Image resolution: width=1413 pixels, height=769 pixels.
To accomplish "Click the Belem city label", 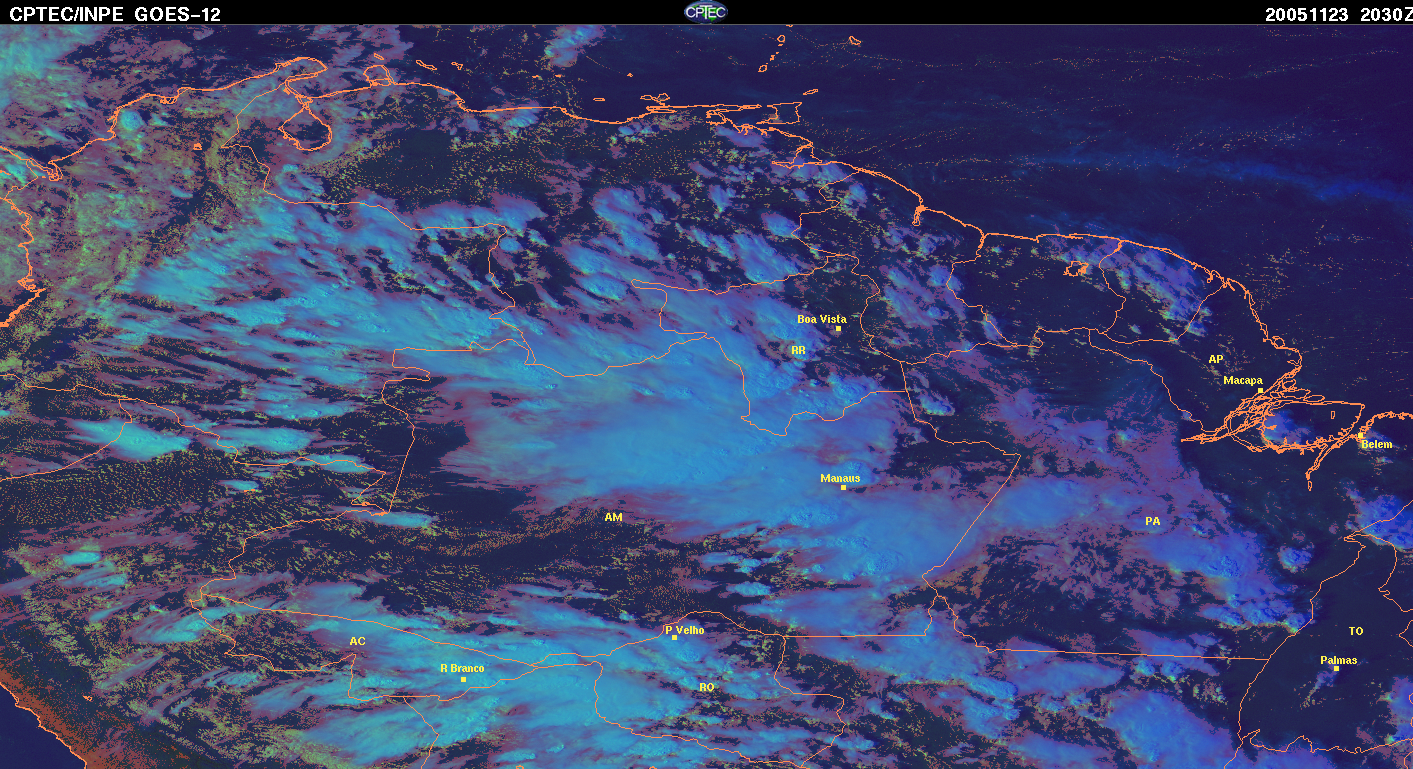I will [x=1376, y=444].
